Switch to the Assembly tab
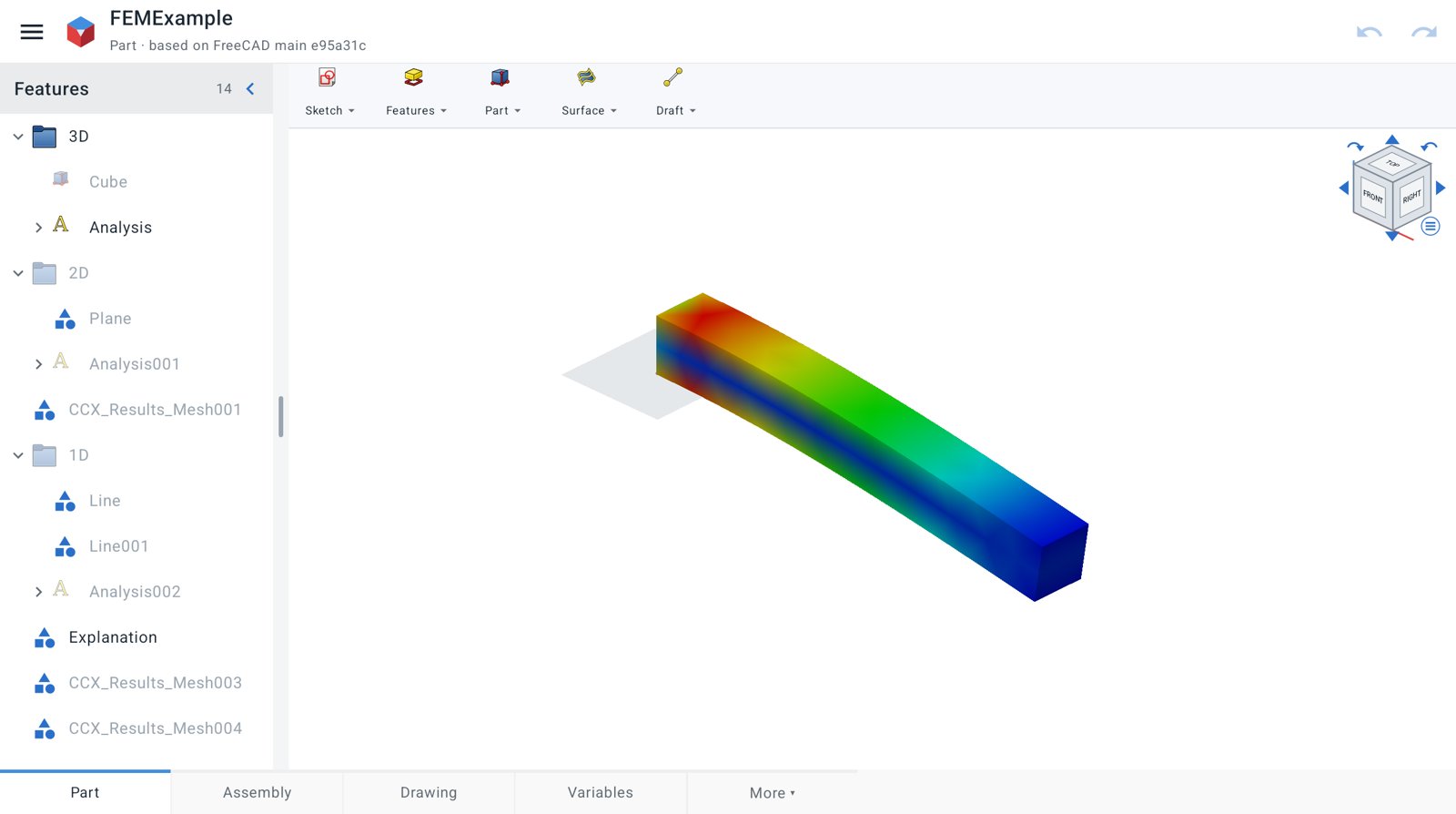The image size is (1456, 814). (258, 792)
